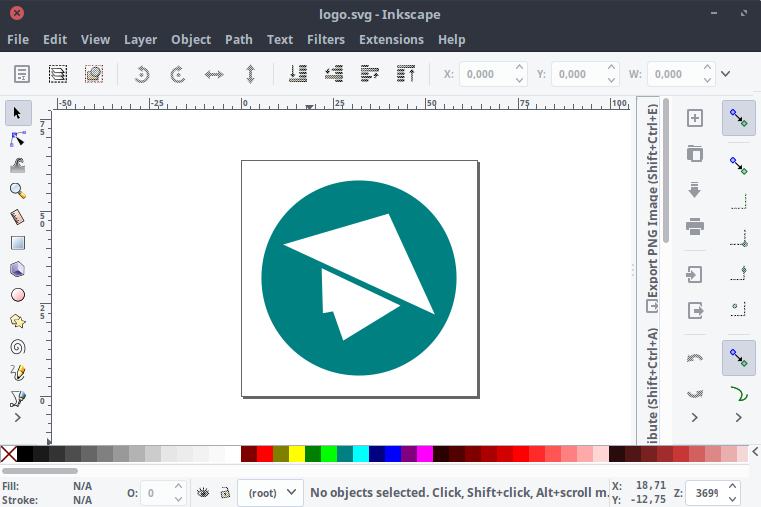Screen dimensions: 761x507
Task: Create a new document icon
Action: click(x=695, y=118)
